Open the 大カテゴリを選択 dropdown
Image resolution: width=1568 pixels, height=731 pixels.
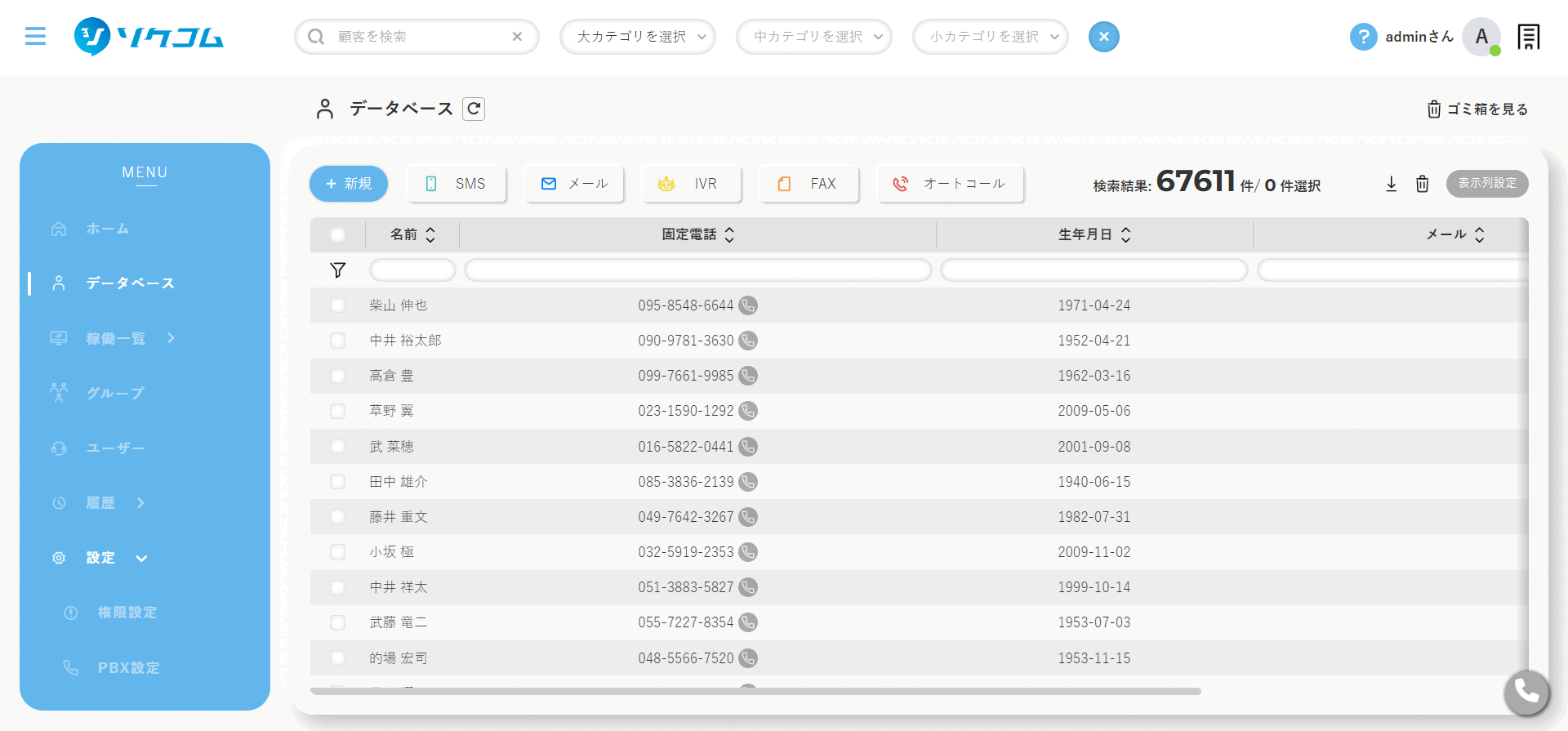637,37
